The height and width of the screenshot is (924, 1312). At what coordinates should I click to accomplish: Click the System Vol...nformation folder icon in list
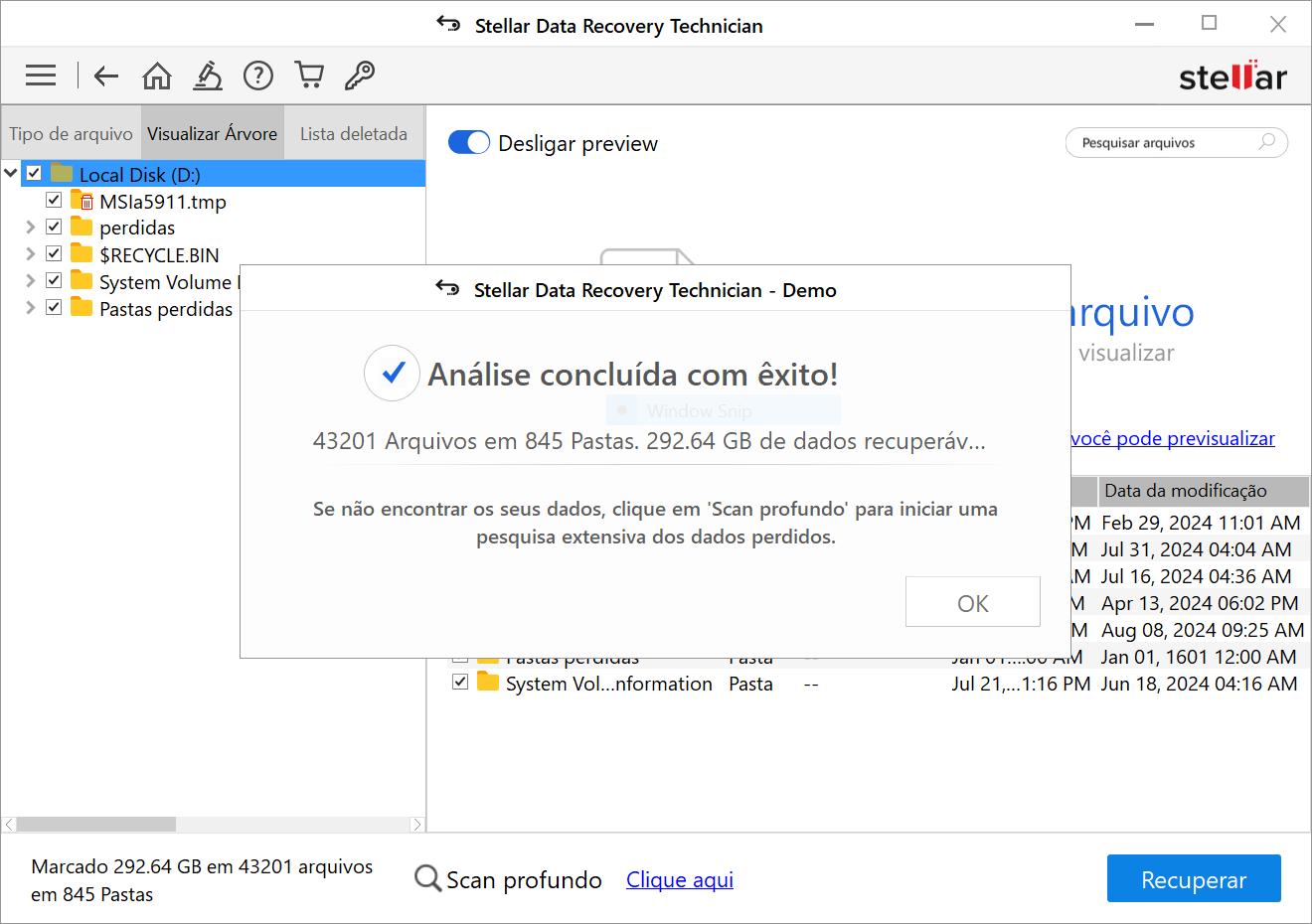487,683
